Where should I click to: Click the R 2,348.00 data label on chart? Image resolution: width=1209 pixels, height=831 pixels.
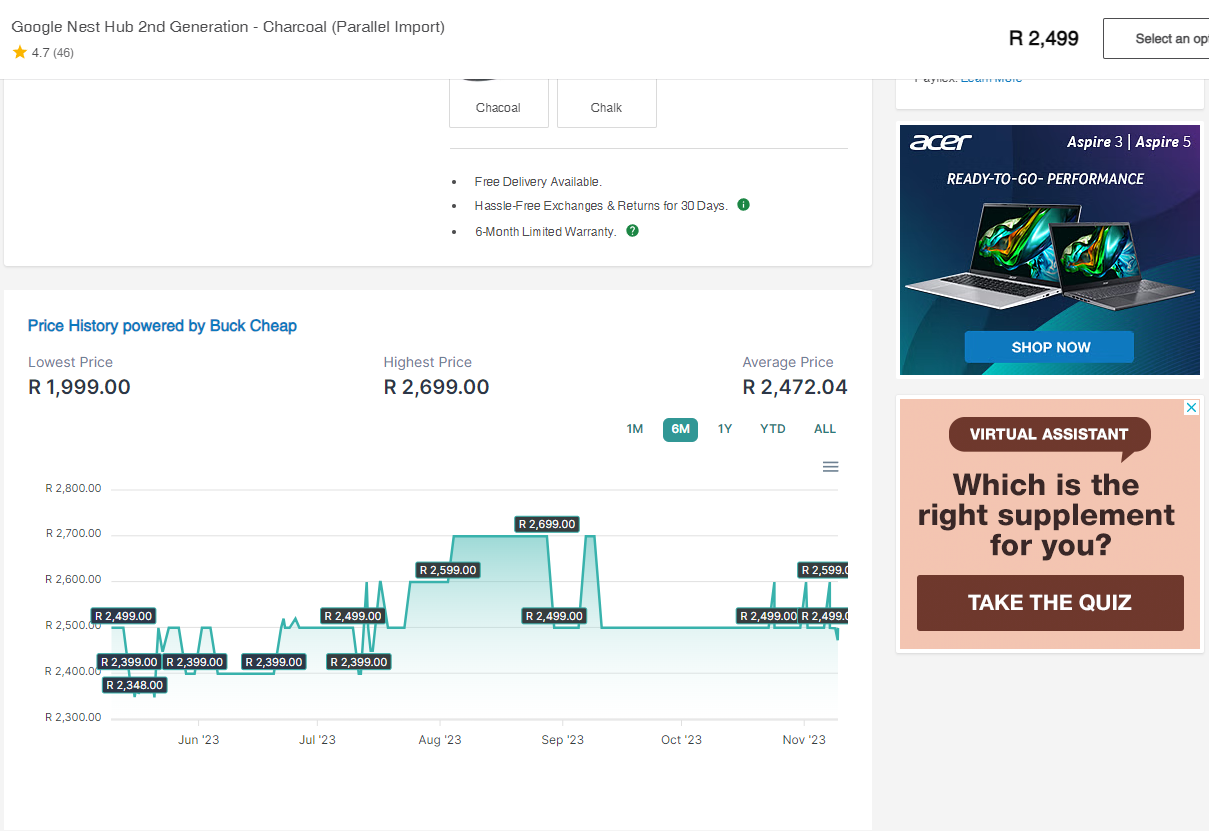[x=135, y=685]
